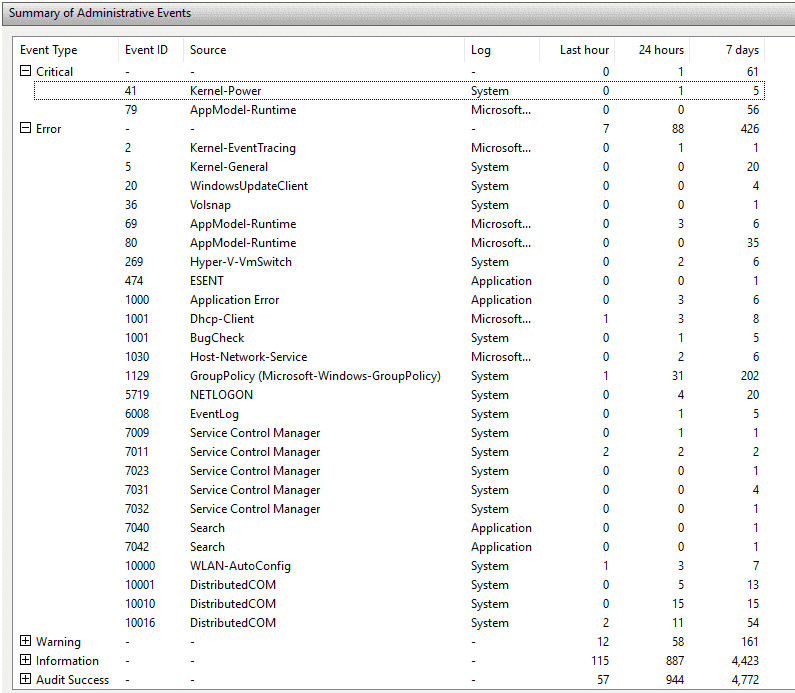Screen dimensions: 795x693
Task: Click the Critical group label
Action: coord(54,71)
